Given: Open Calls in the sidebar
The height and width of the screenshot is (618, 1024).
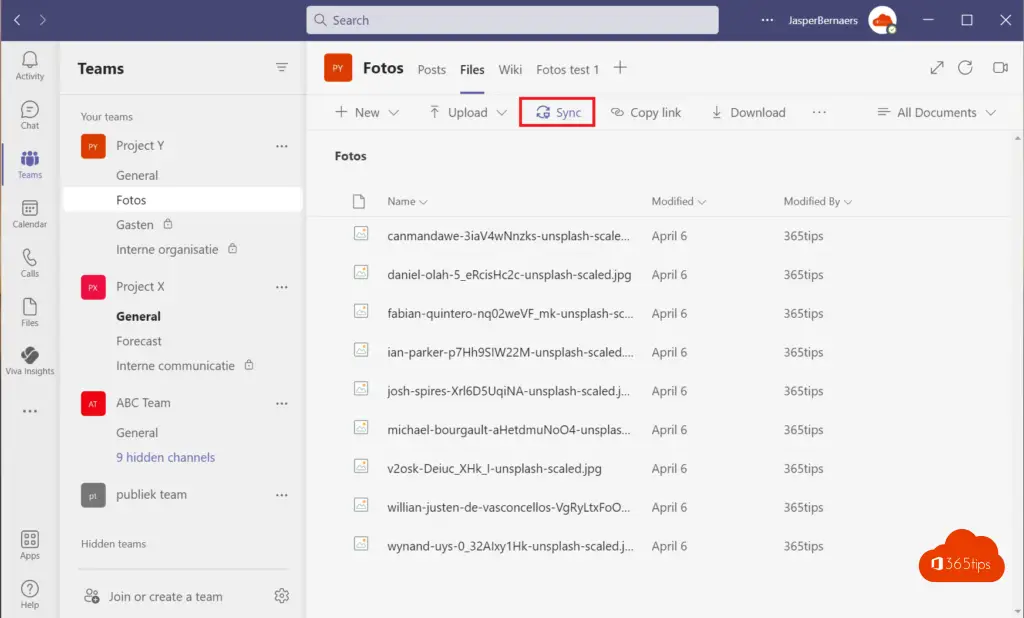Looking at the screenshot, I should (30, 262).
